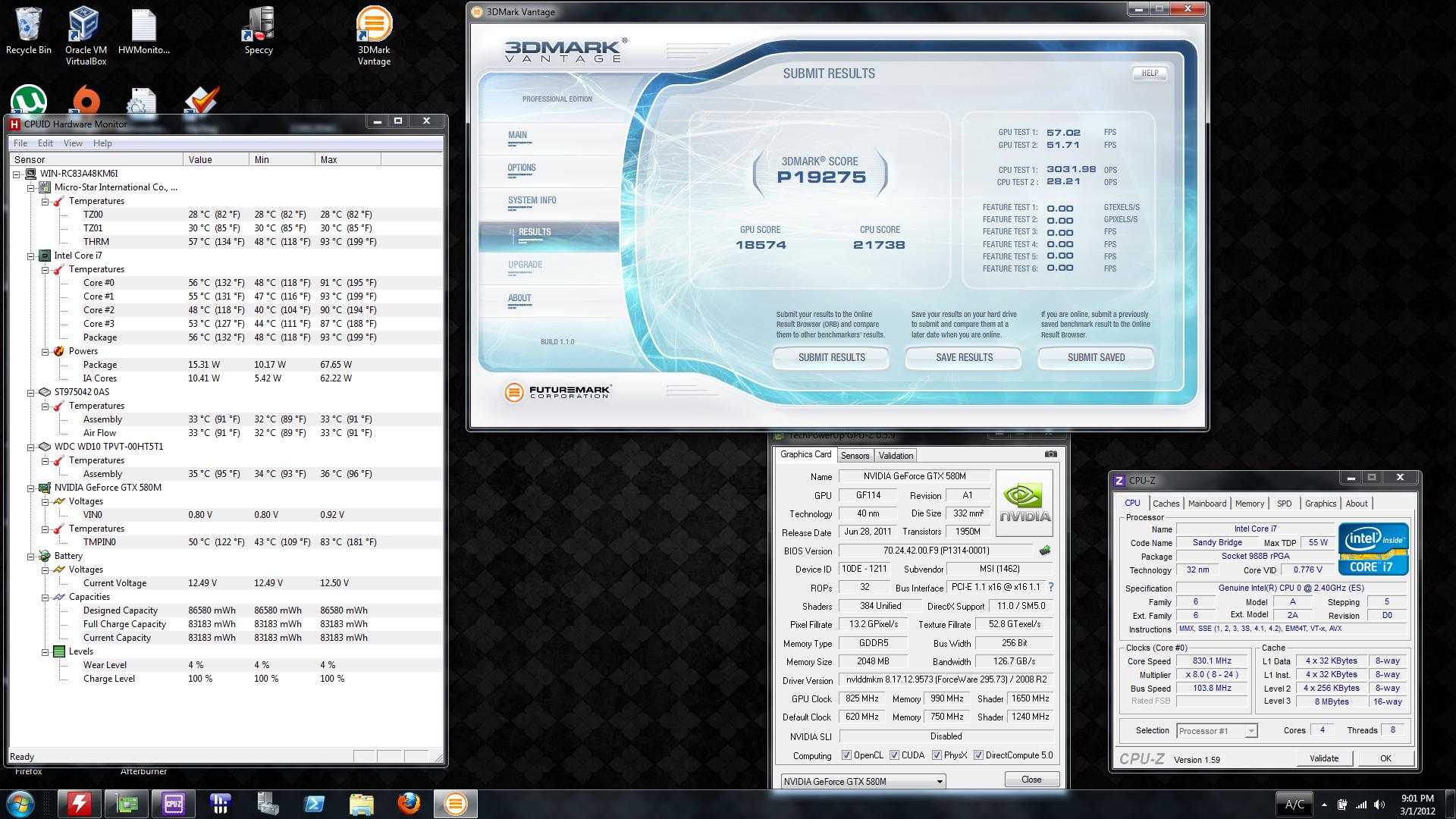Collapse the NVIDIA GeForce GTX 580M node
The width and height of the screenshot is (1456, 819).
tap(31, 488)
